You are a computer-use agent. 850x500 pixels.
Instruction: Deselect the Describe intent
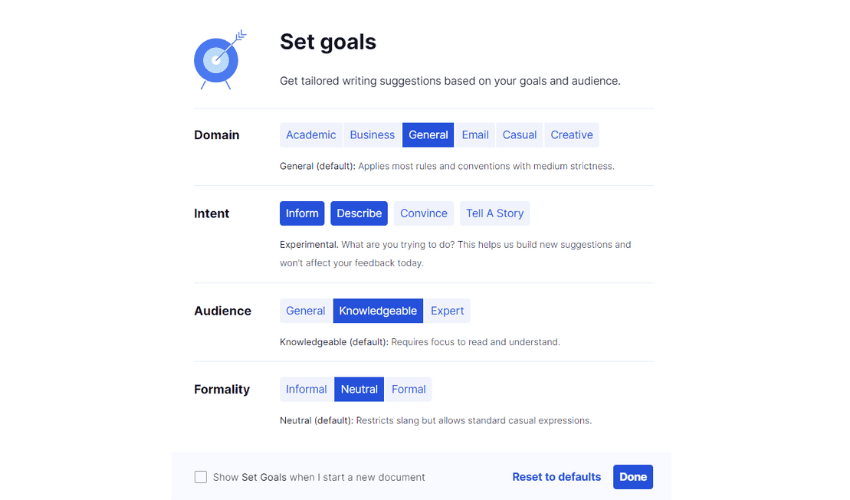(359, 213)
